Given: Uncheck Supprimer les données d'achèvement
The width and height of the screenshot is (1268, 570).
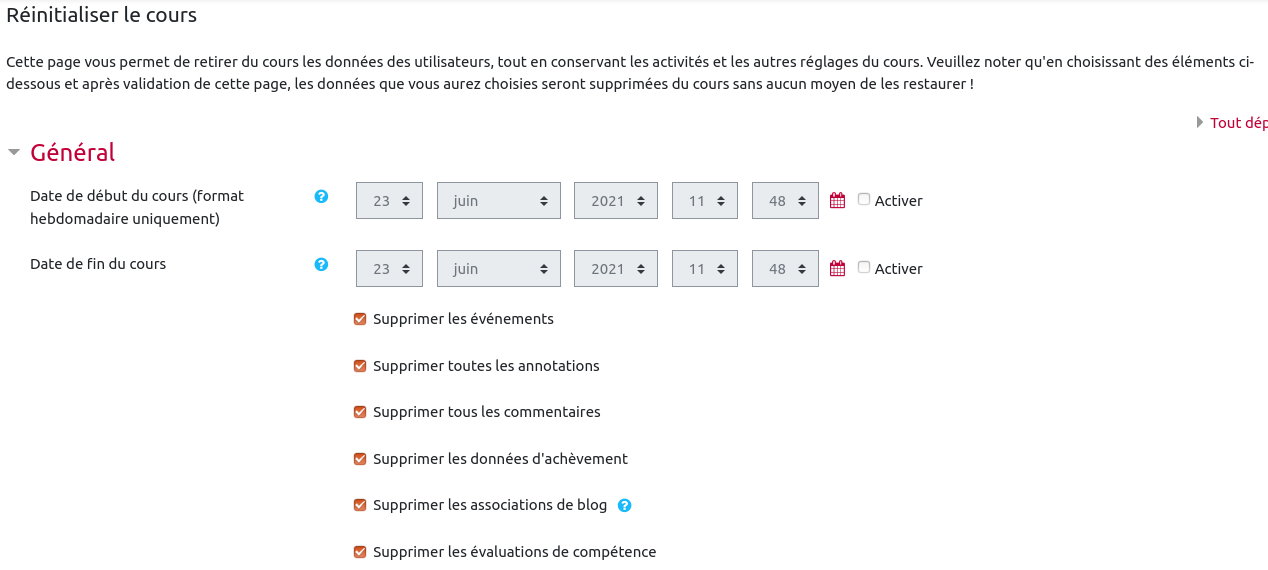Looking at the screenshot, I should (x=360, y=459).
